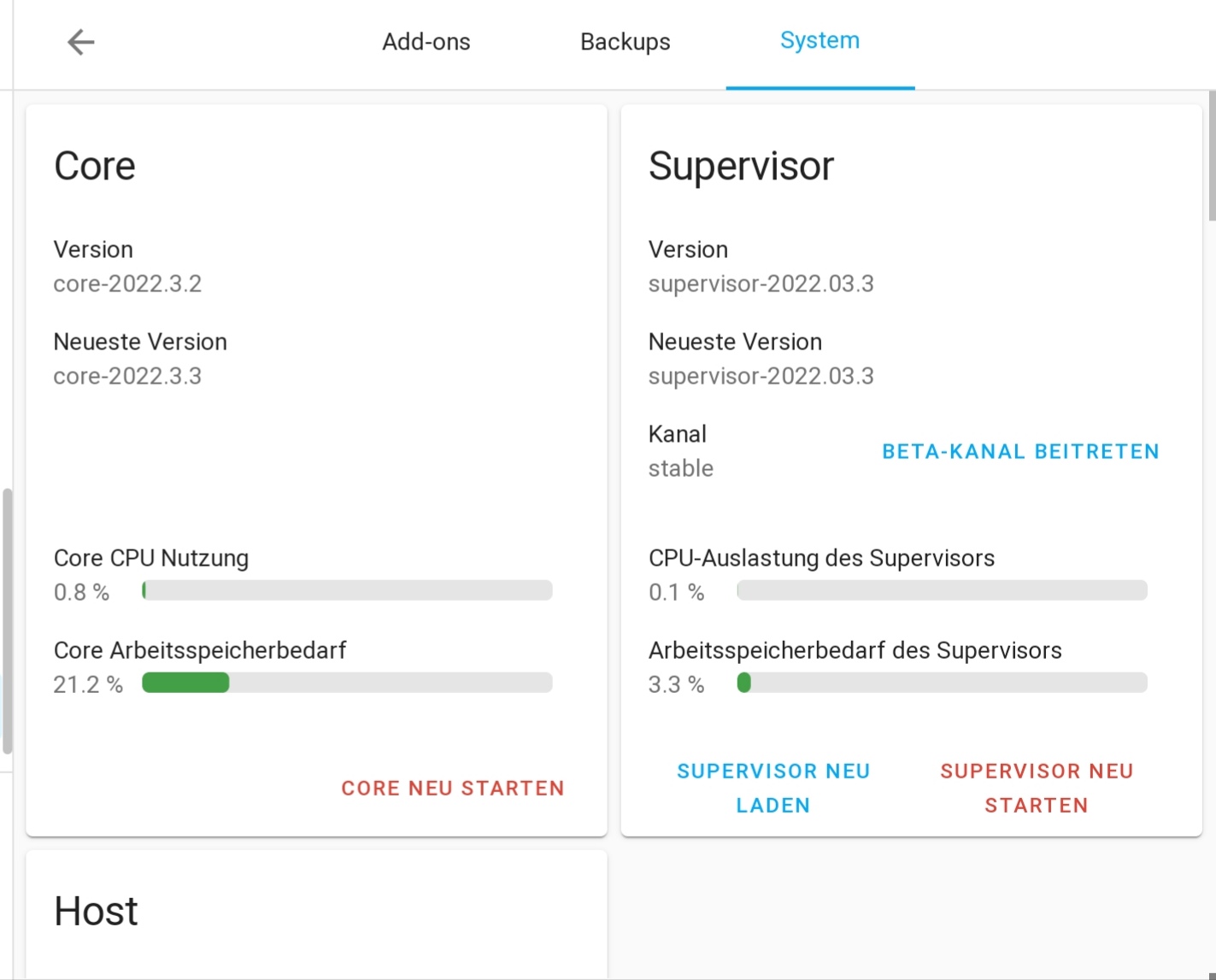Switch to the Add-ons tab
Viewport: 1216px width, 980px height.
click(426, 42)
